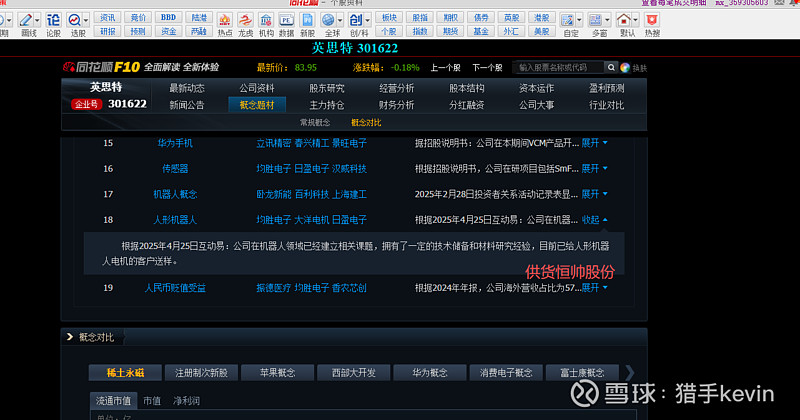Focus the stock name or code search field

click(559, 67)
